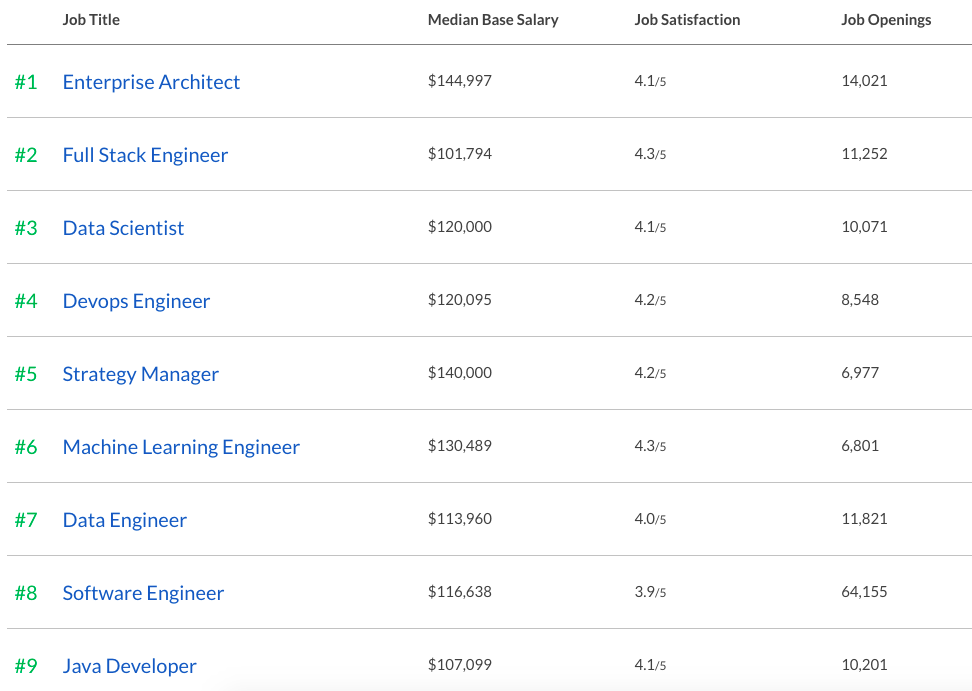Screen dimensions: 972x691
Task: Open the Devops Engineer job page
Action: [x=136, y=301]
